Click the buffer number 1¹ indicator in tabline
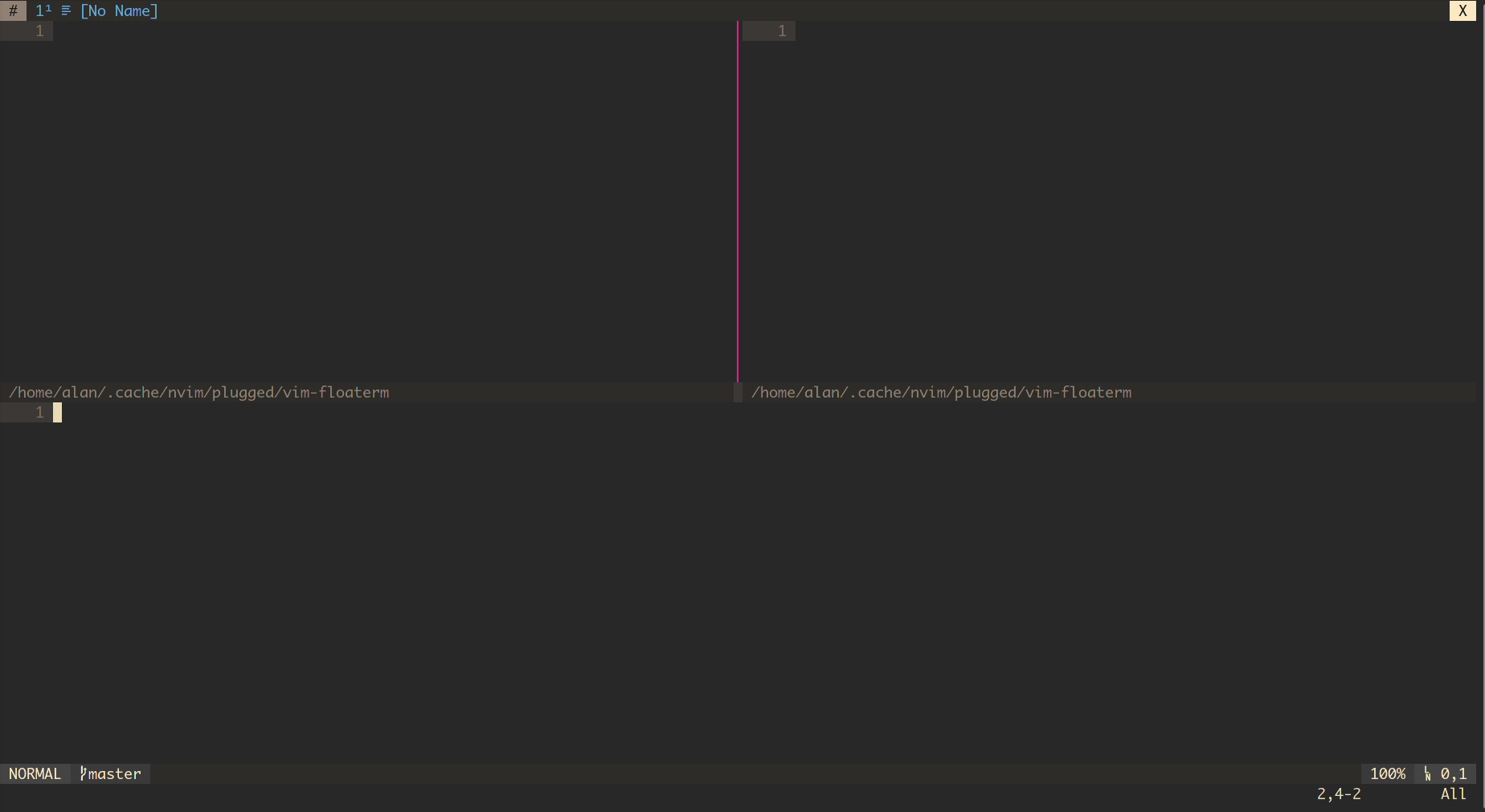Viewport: 1485px width, 812px height. [43, 10]
